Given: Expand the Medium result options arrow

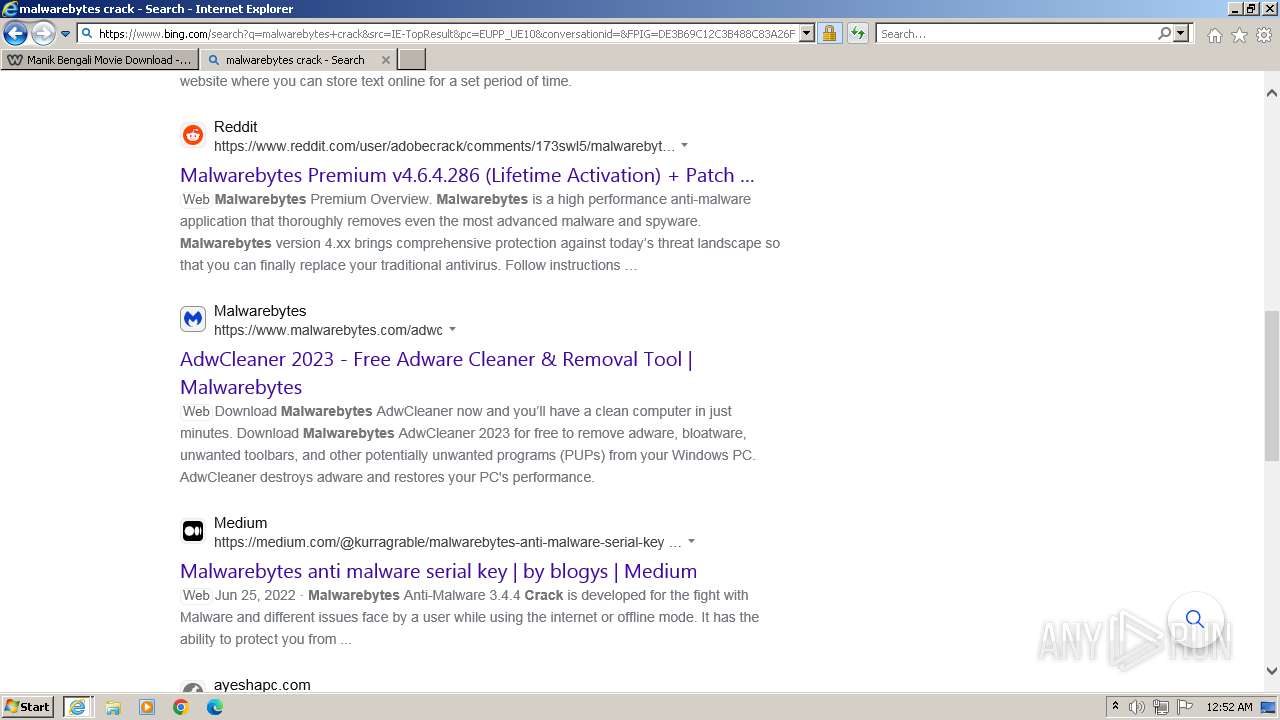Looking at the screenshot, I should click(x=691, y=542).
